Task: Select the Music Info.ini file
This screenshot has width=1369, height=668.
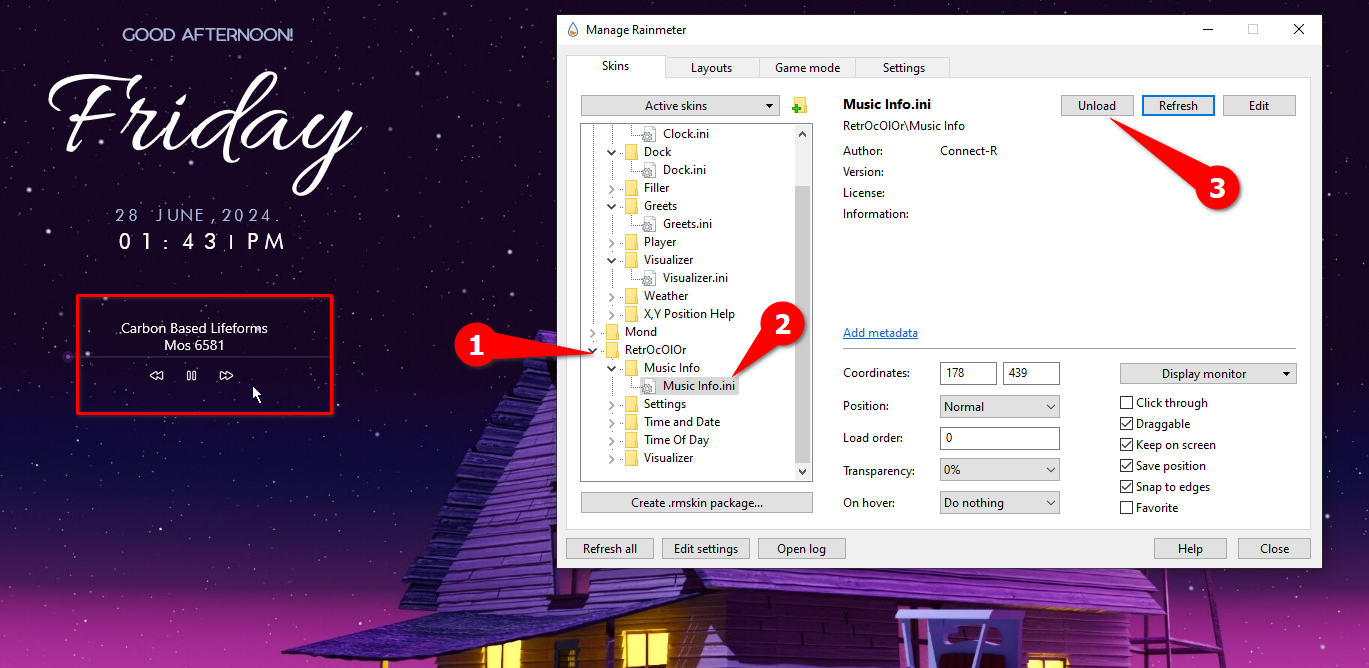Action: (x=698, y=385)
